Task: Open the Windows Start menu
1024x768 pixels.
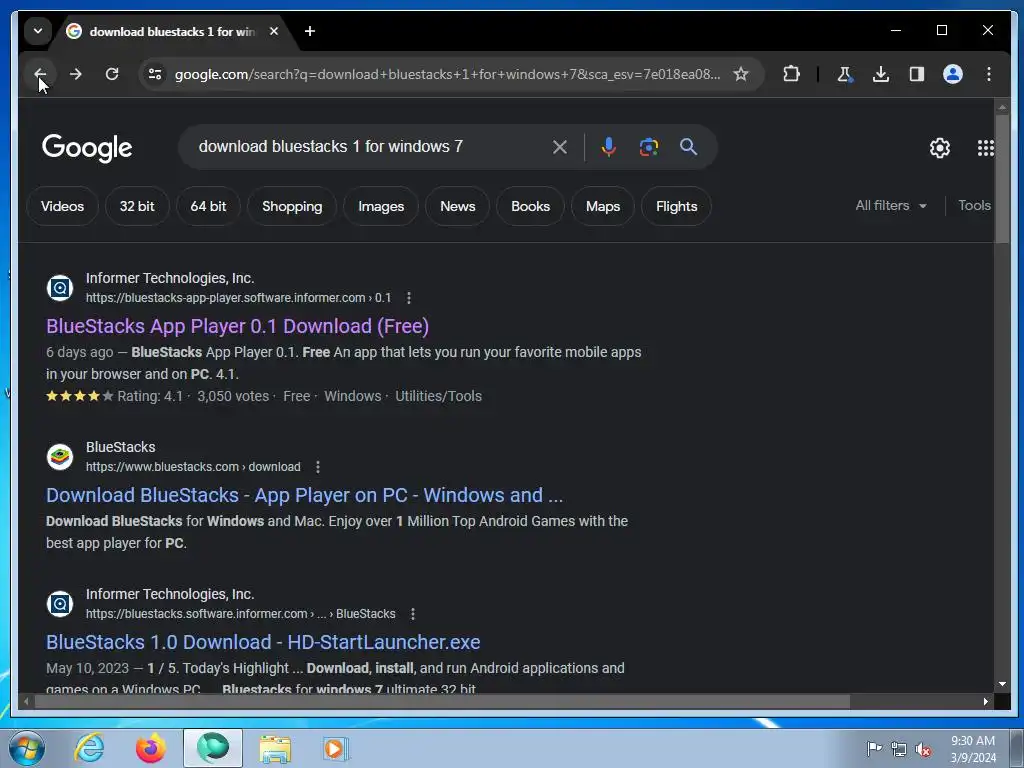Action: [x=27, y=748]
